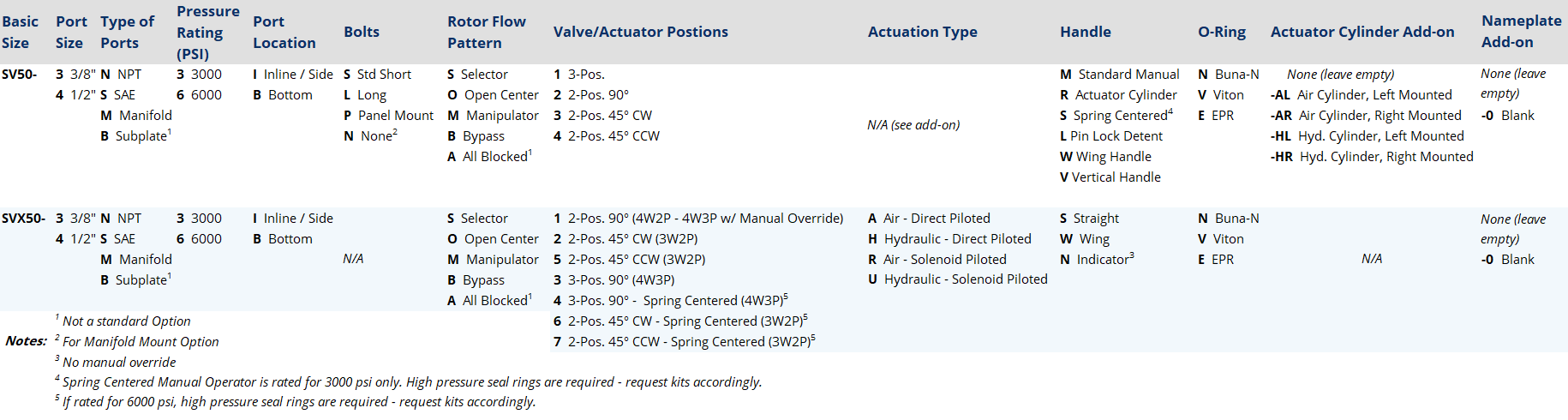This screenshot has width=1568, height=420.
Task: Click the Vertical Handle entry
Action: pyautogui.click(x=1110, y=177)
